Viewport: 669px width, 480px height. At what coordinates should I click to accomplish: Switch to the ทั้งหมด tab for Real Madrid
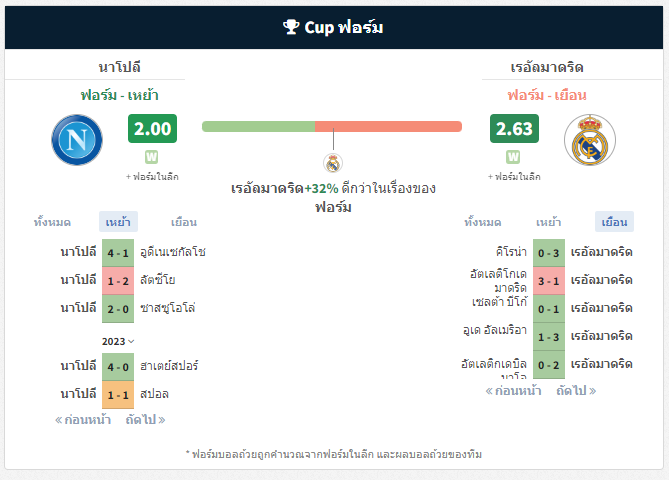[483, 222]
